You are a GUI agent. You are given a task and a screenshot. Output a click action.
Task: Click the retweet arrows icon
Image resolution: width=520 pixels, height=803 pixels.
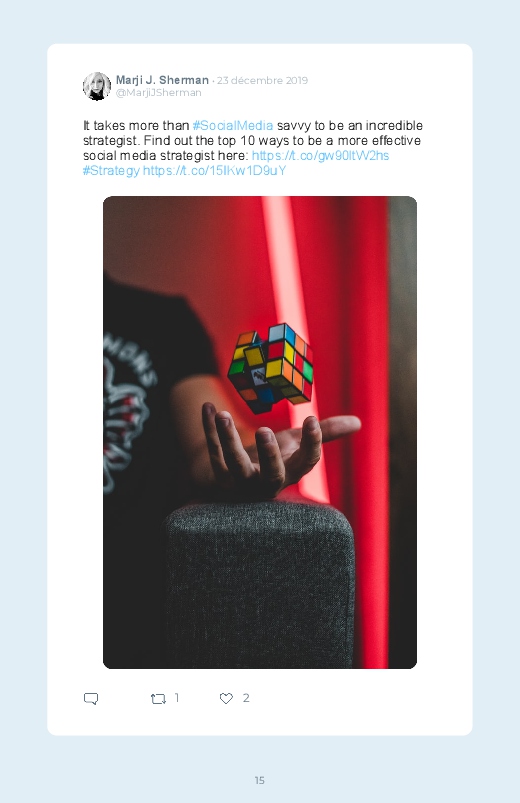(158, 699)
